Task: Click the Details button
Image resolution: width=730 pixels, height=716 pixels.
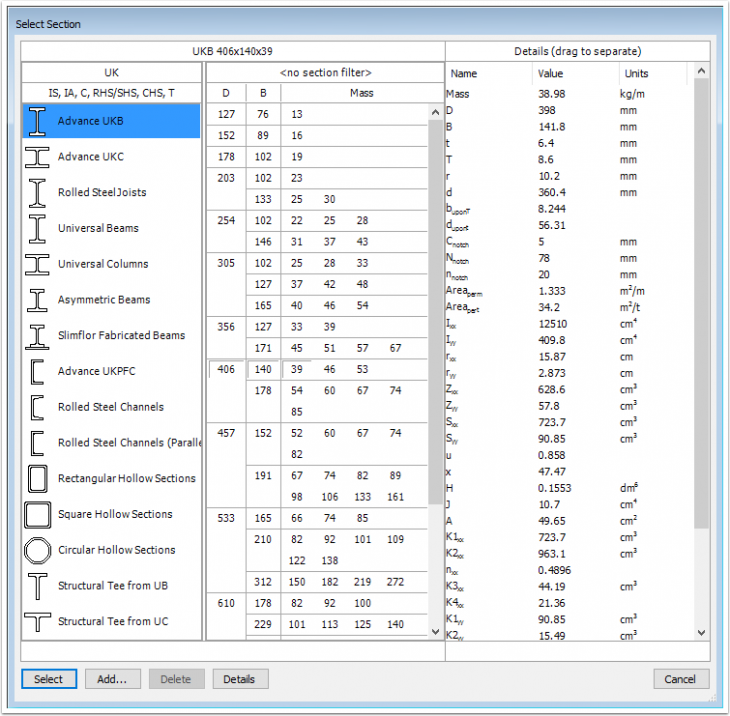Action: click(x=240, y=679)
